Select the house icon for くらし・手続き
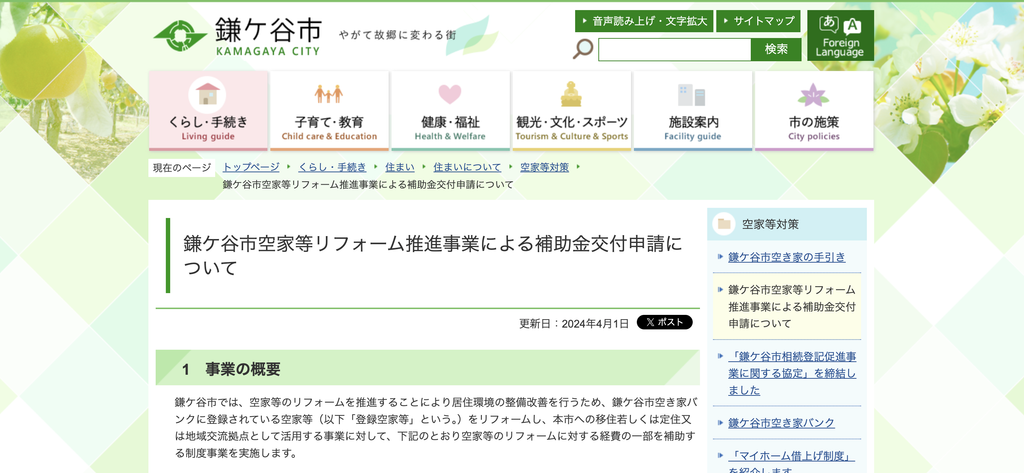1024x473 pixels. [207, 95]
